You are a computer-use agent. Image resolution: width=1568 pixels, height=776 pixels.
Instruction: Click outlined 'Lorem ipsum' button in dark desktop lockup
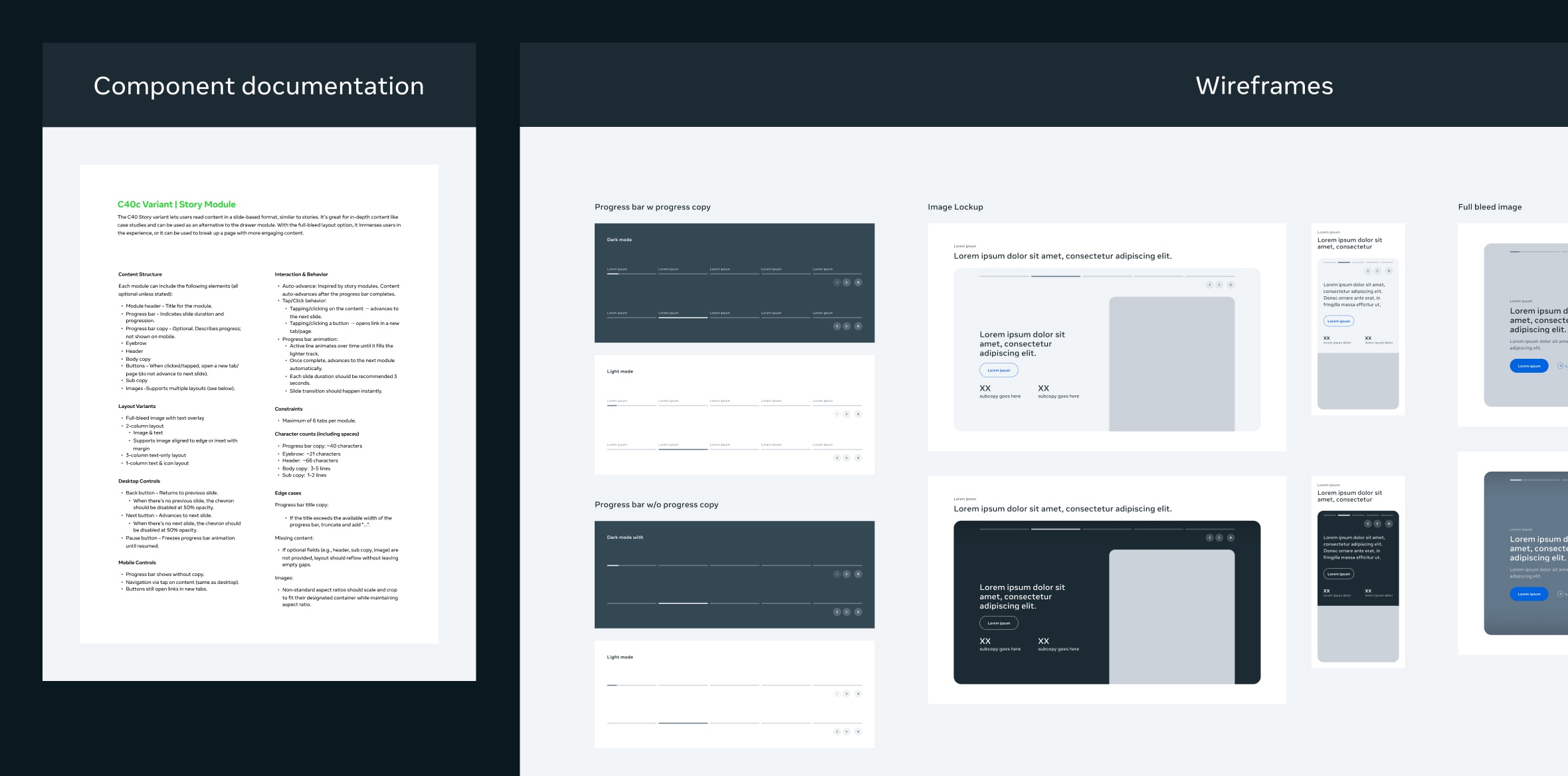pos(999,623)
